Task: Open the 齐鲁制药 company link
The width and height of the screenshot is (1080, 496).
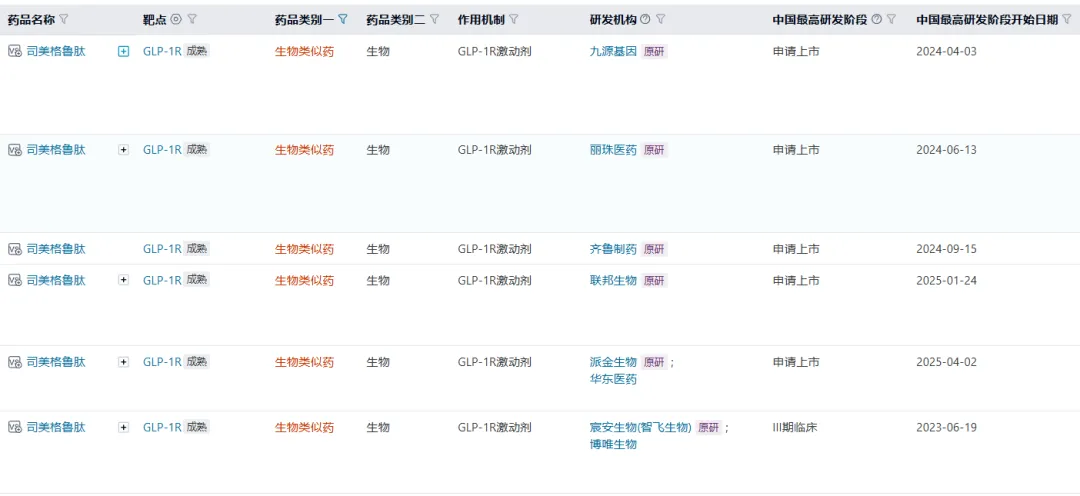Action: (613, 249)
